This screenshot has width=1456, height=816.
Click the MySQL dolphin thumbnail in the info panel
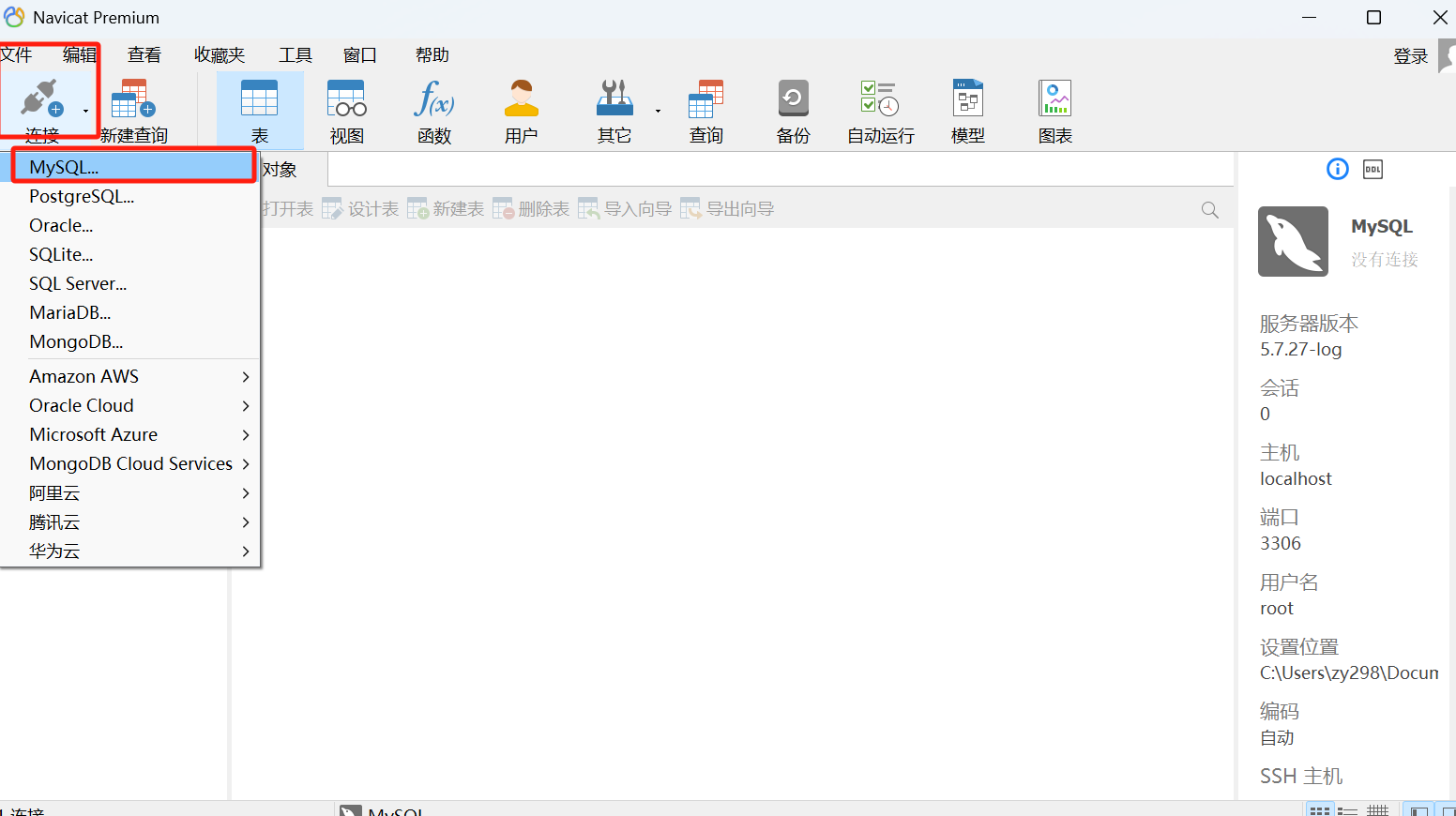point(1293,241)
